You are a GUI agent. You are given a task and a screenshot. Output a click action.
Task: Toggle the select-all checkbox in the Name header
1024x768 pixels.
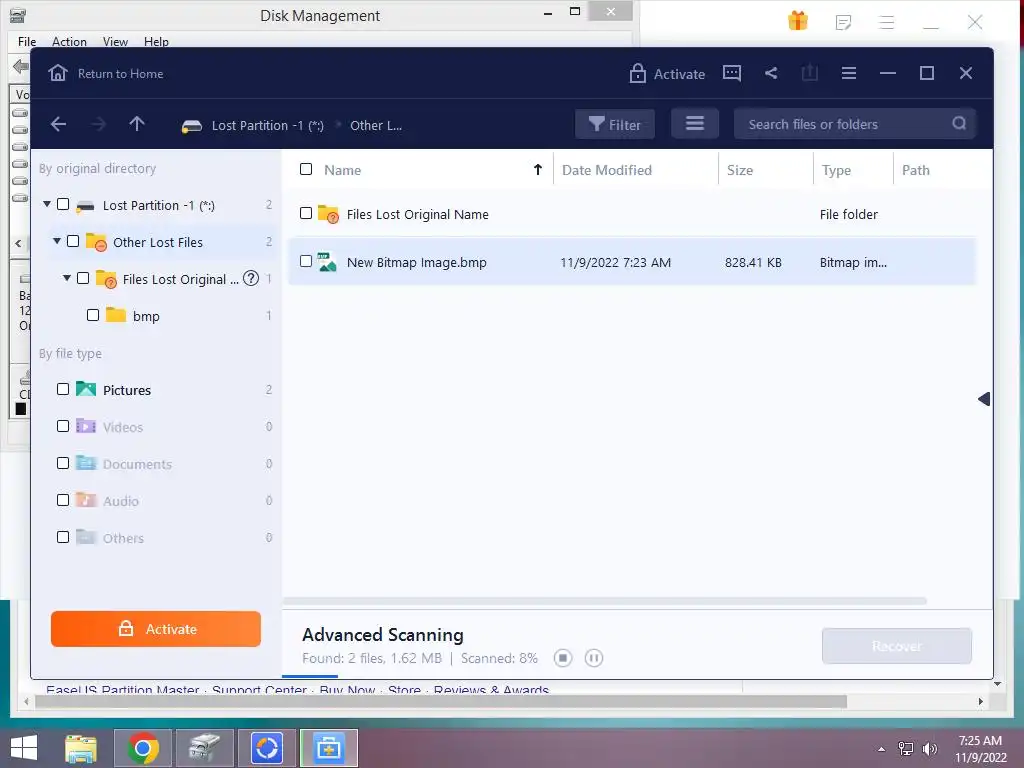(x=306, y=170)
